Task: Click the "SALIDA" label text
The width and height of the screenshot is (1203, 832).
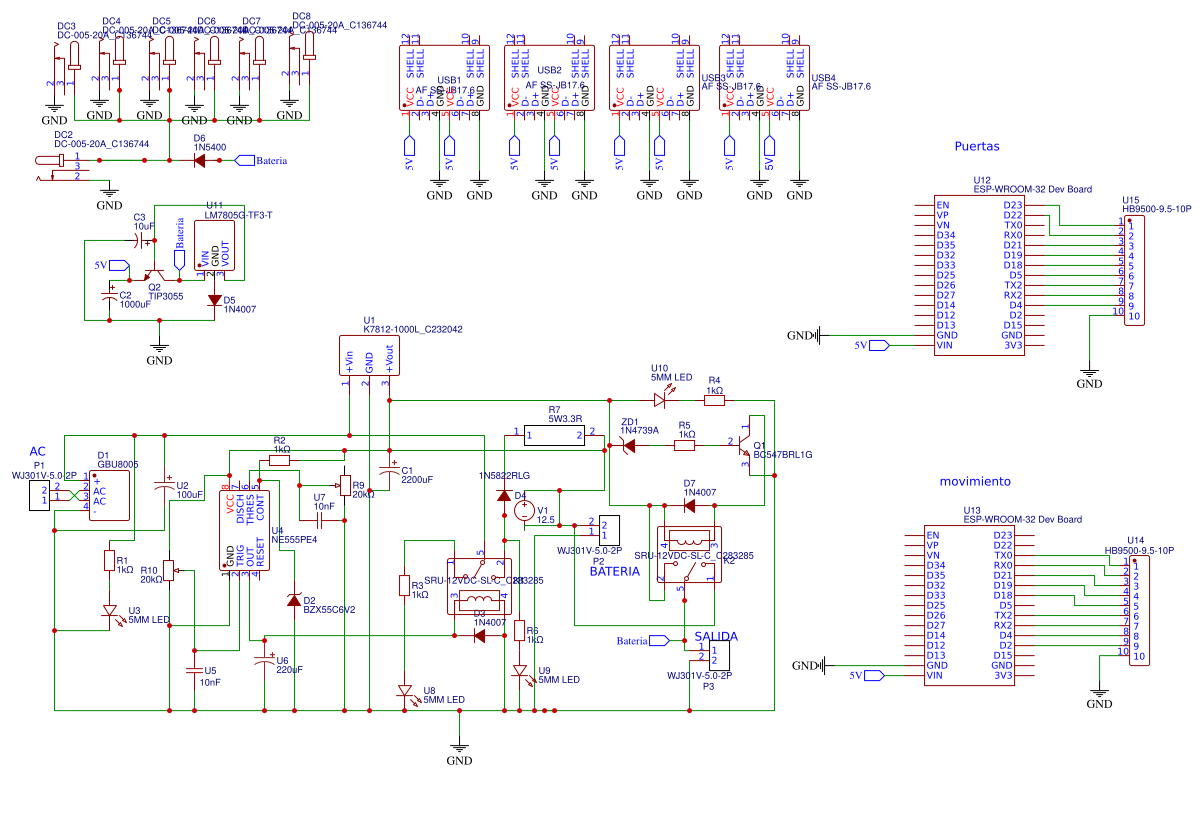Action: [x=716, y=636]
